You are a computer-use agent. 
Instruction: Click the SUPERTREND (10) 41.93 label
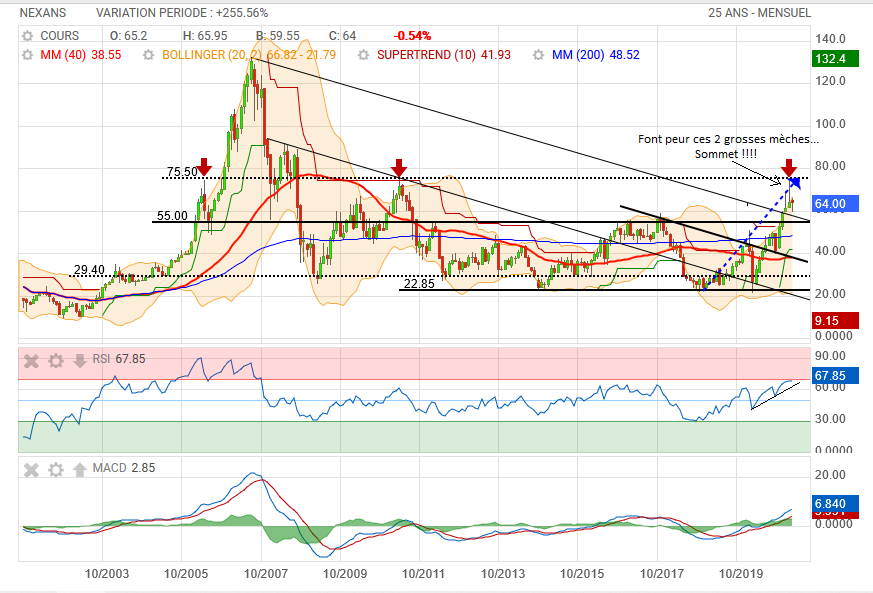pyautogui.click(x=444, y=55)
